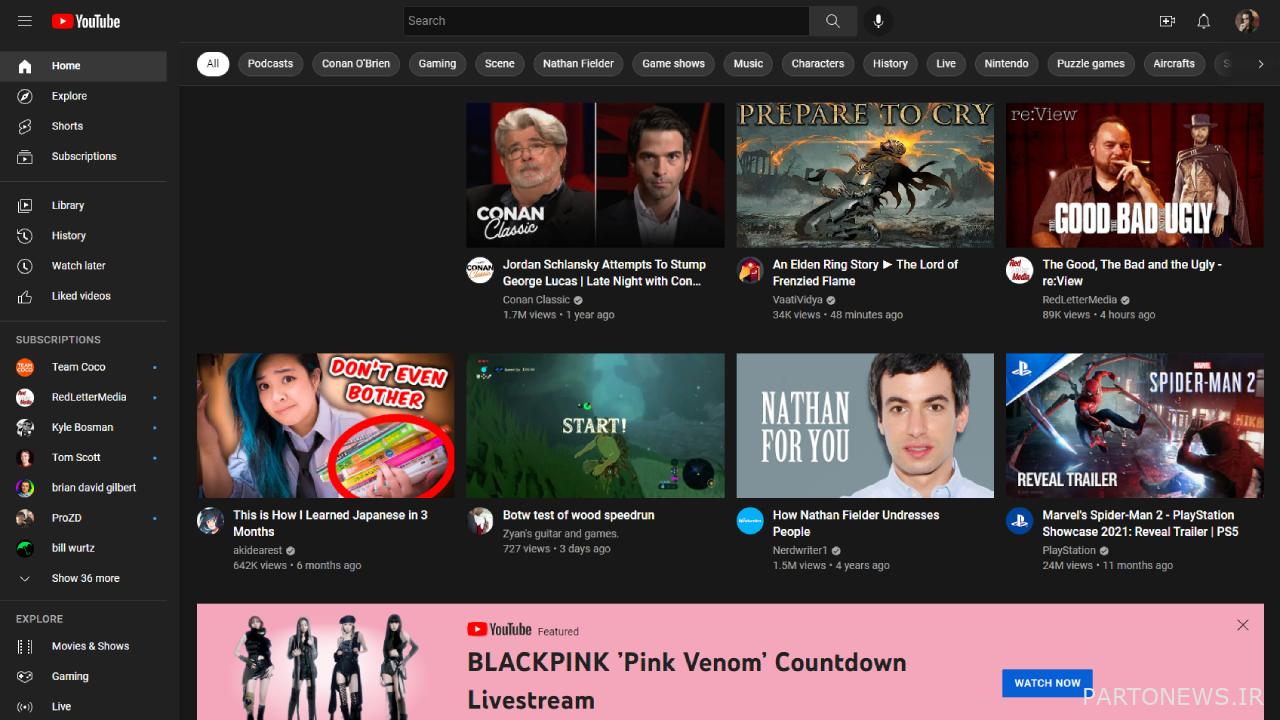The height and width of the screenshot is (720, 1280).
Task: Click Conan Classic channel avatar
Action: coord(480,270)
